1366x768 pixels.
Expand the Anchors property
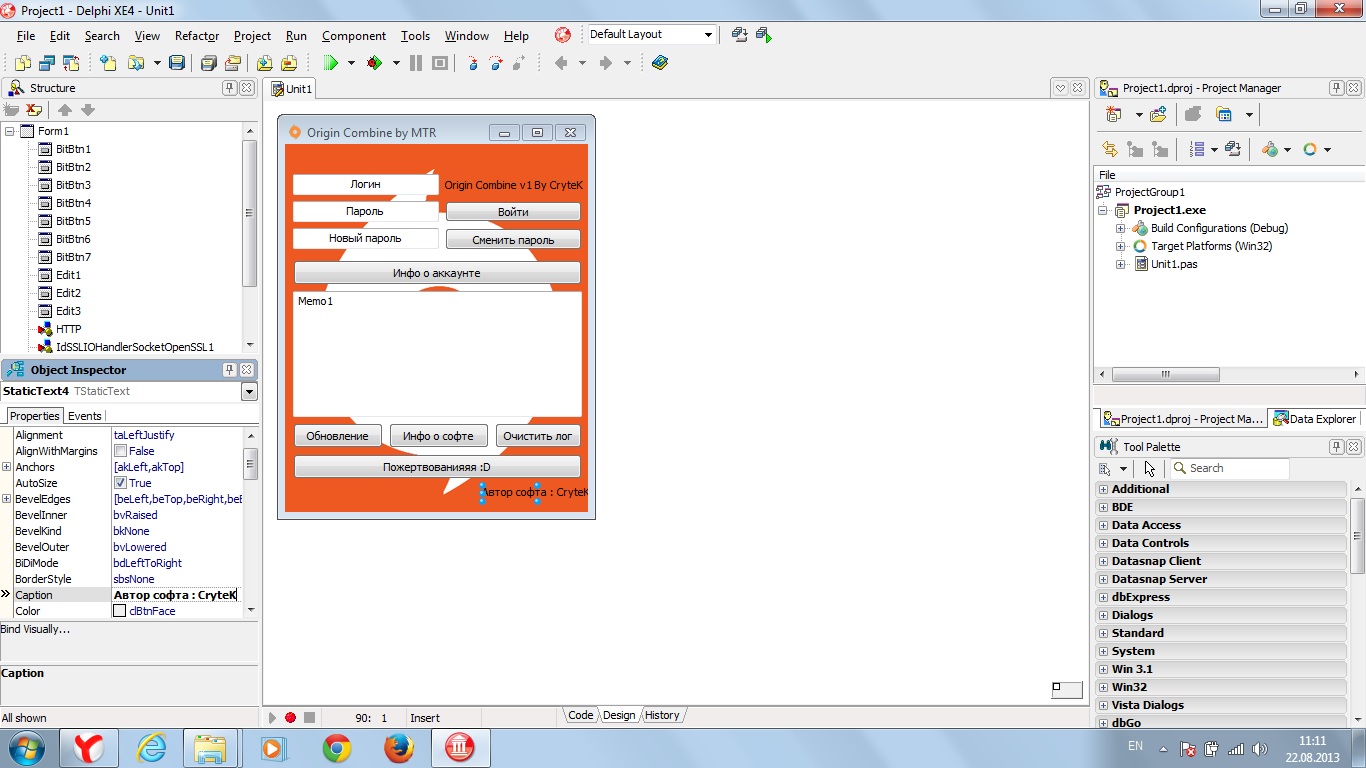(7, 467)
